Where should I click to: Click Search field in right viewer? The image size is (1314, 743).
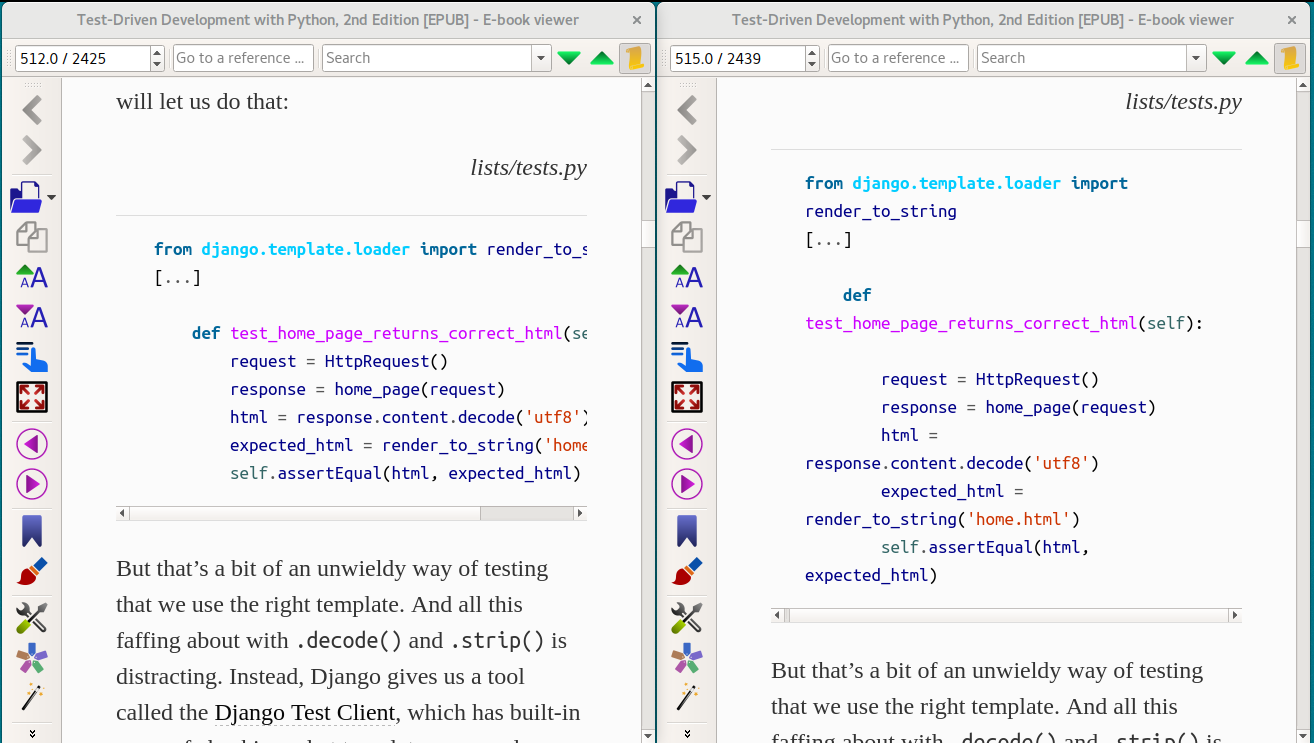[1082, 58]
